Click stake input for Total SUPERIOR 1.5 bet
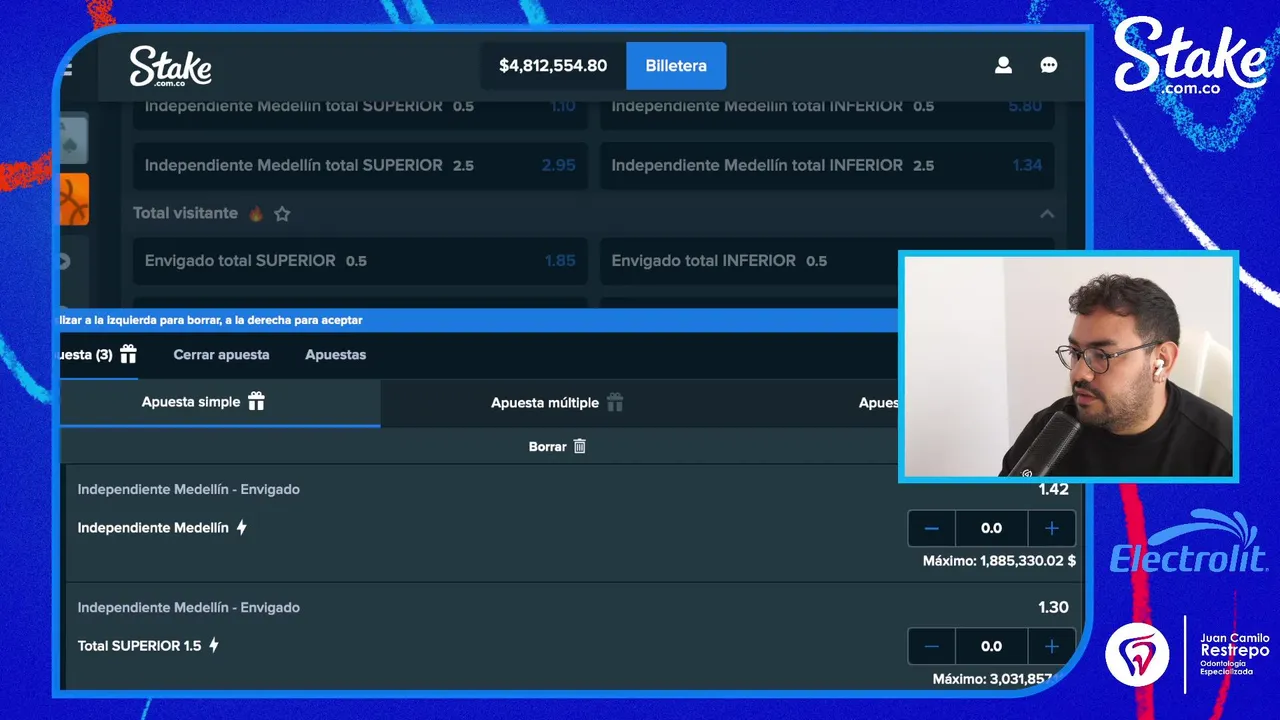 991,646
